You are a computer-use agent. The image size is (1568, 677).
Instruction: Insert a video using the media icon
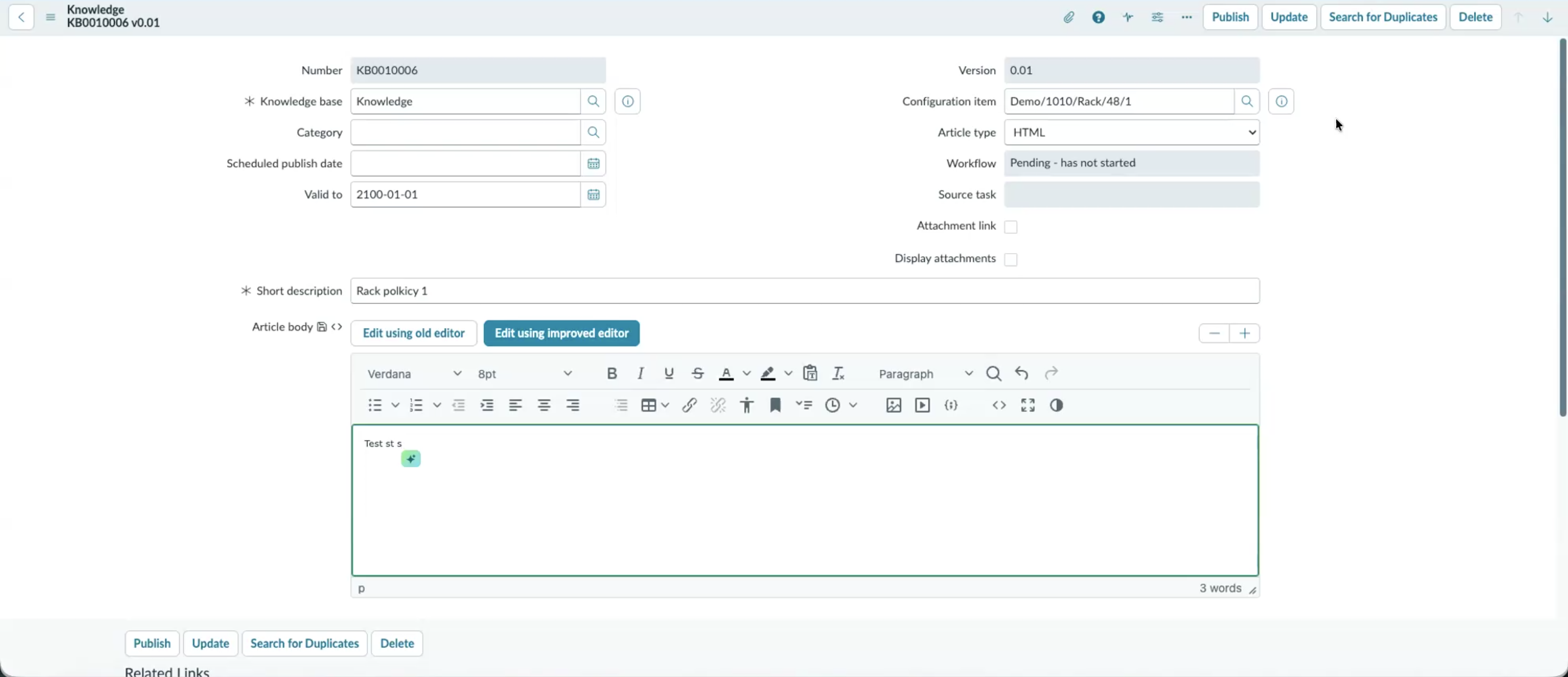922,405
